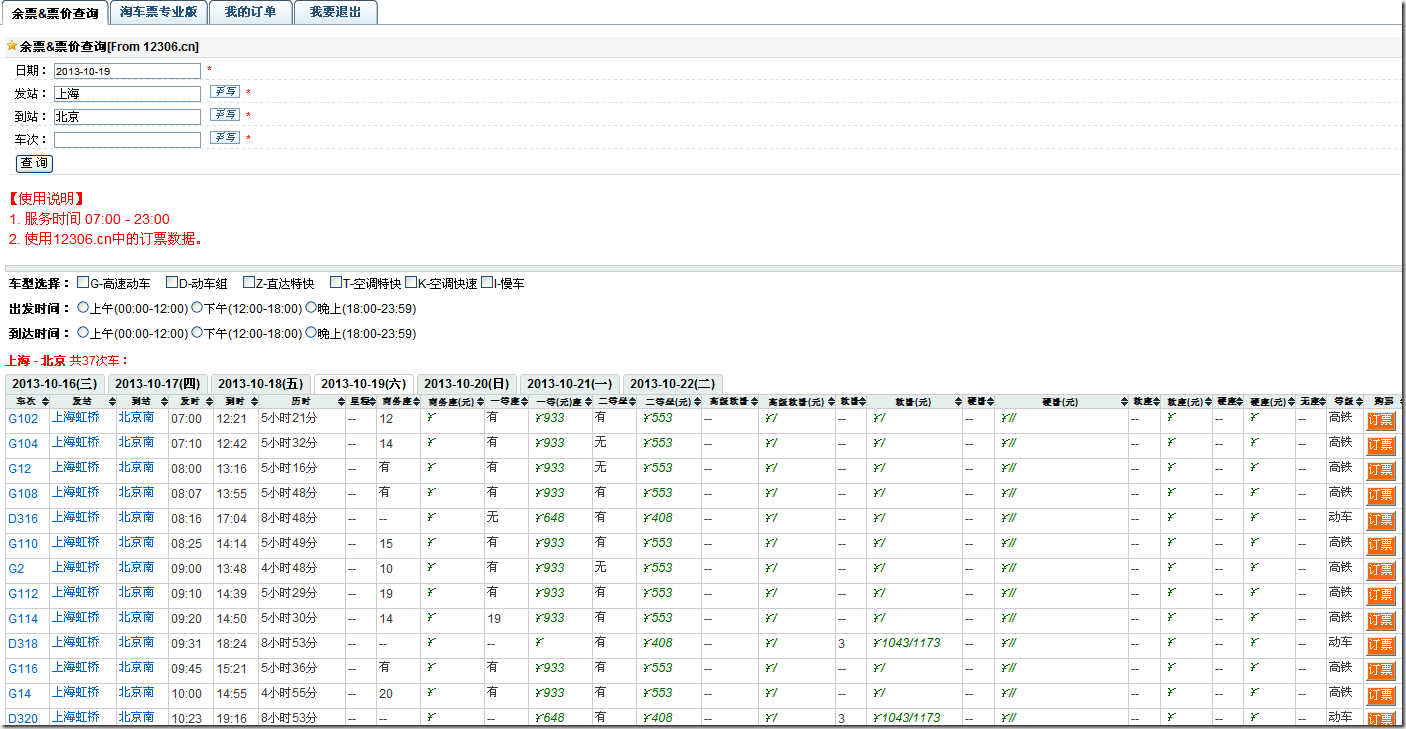The image size is (1406, 729).
Task: Switch to date tab 2013-10-16(三)
Action: (x=54, y=384)
